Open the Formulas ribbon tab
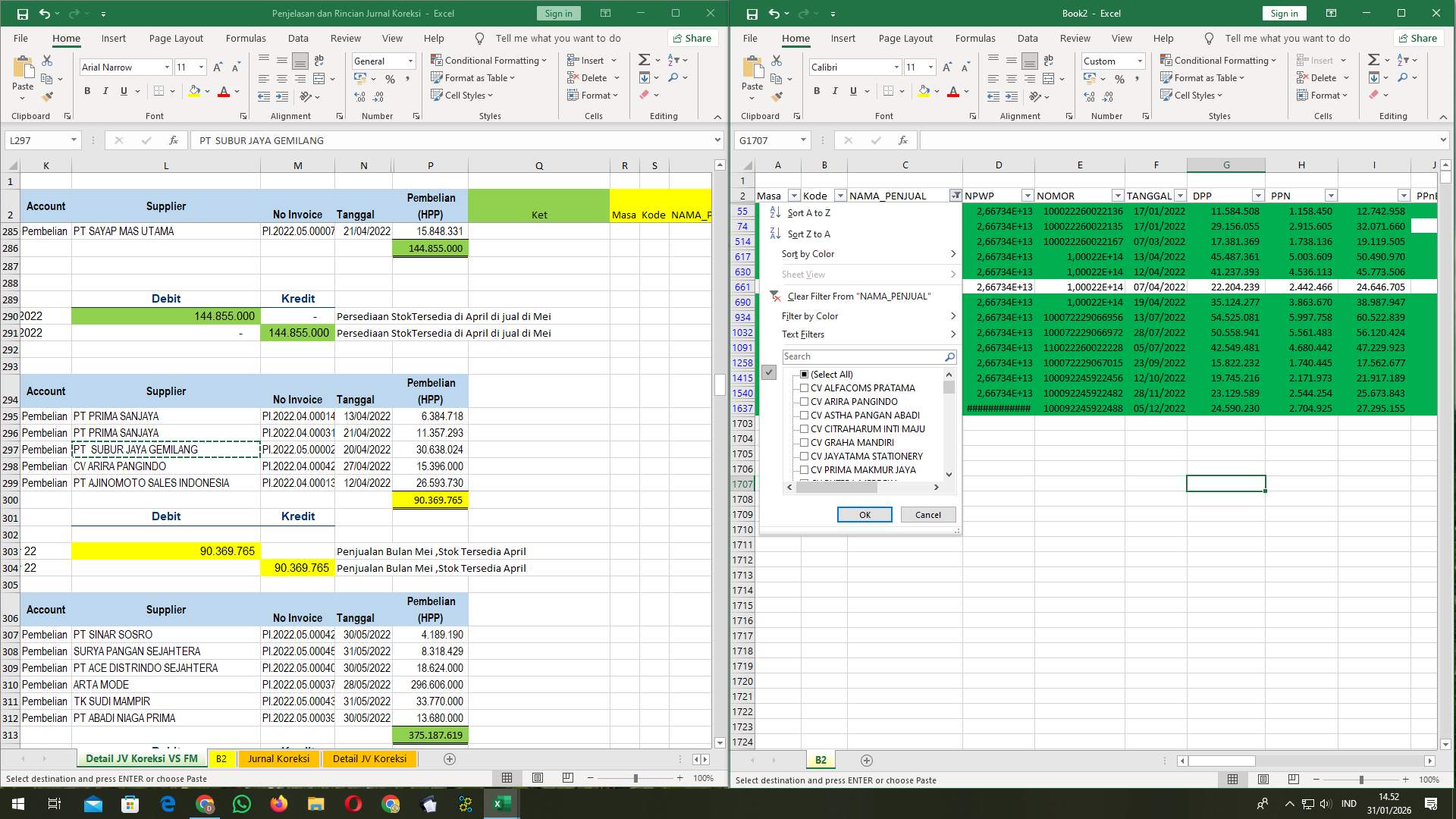 click(246, 38)
